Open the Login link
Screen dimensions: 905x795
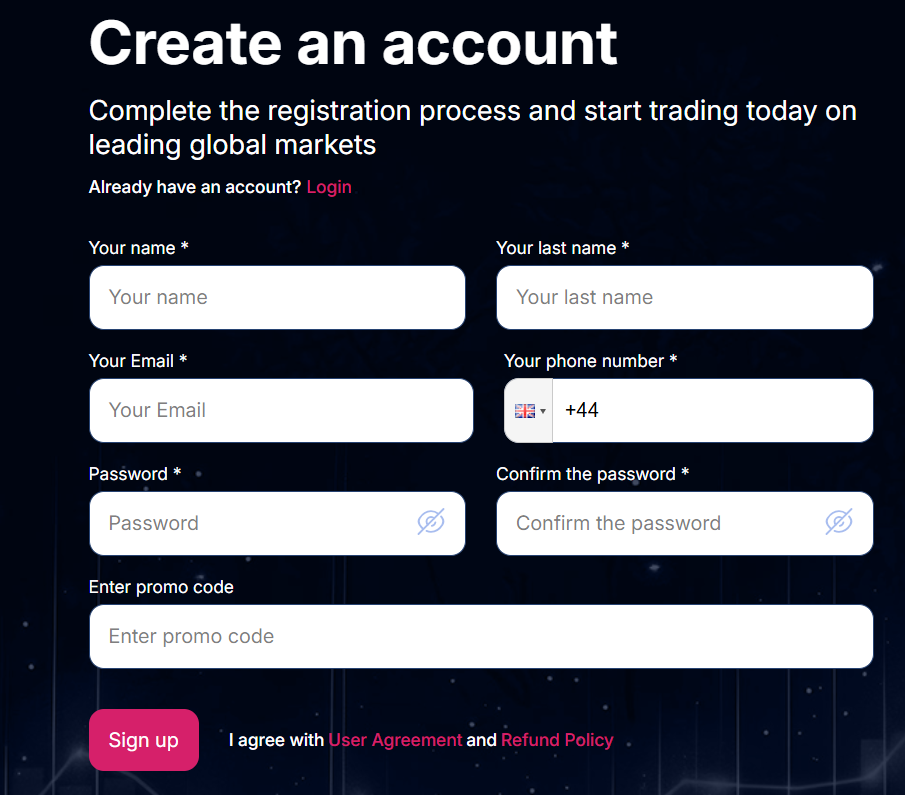pos(329,187)
